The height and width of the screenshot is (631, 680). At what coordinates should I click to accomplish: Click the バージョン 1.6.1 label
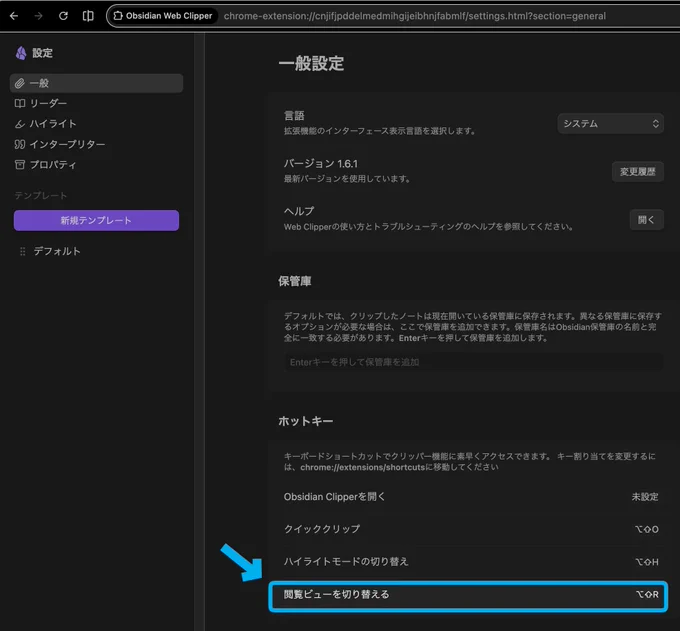(320, 163)
